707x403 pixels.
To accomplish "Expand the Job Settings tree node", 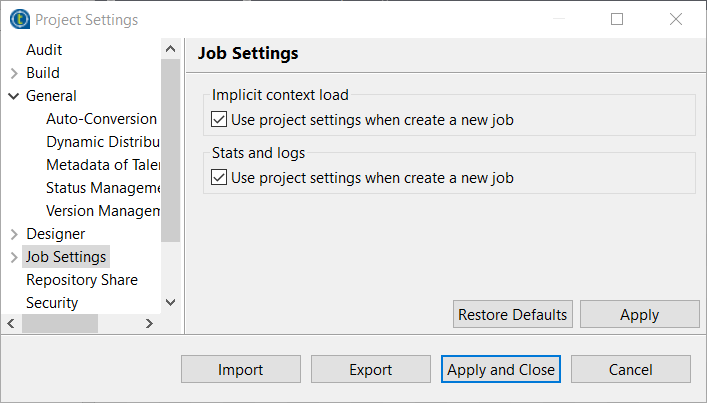I will point(14,257).
